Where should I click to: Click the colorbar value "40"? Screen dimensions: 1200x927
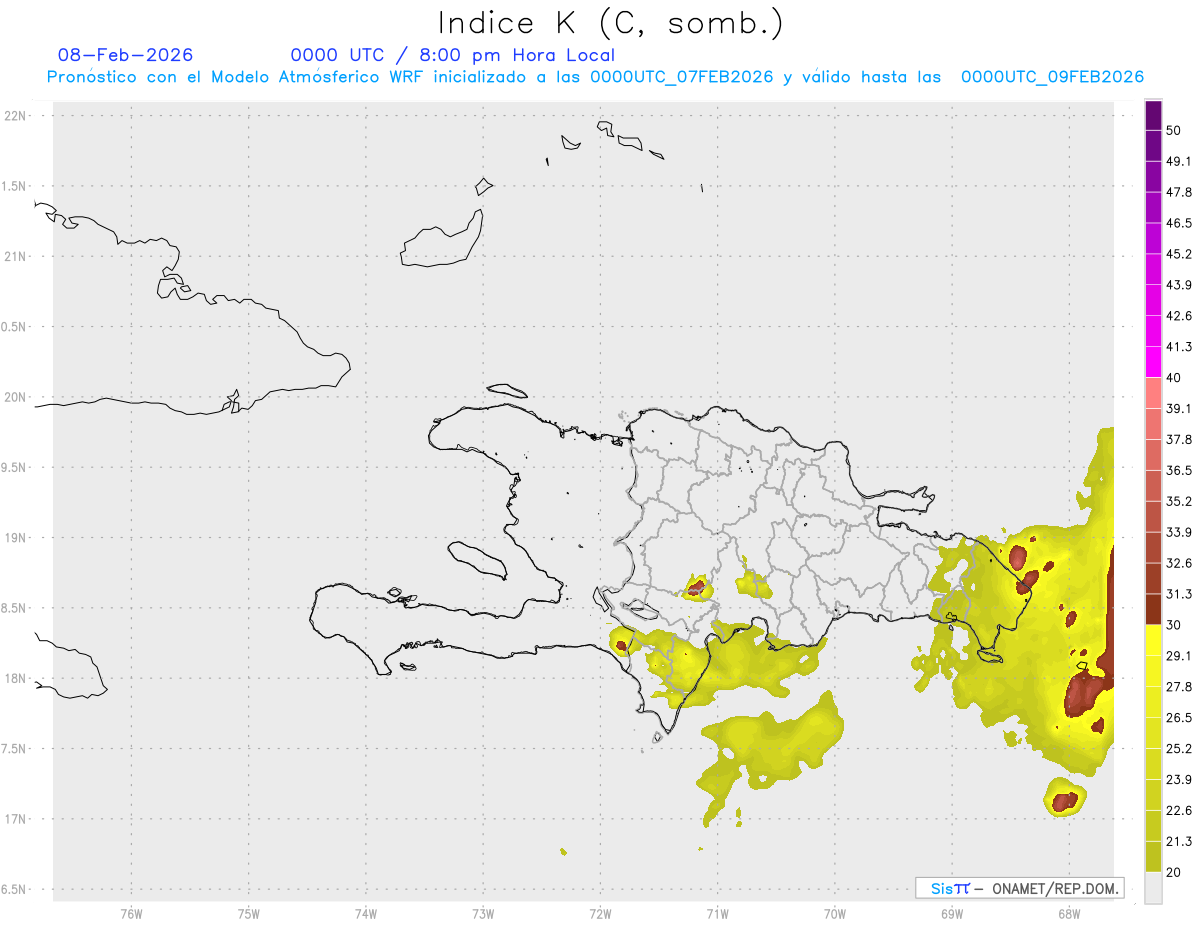coord(1173,378)
